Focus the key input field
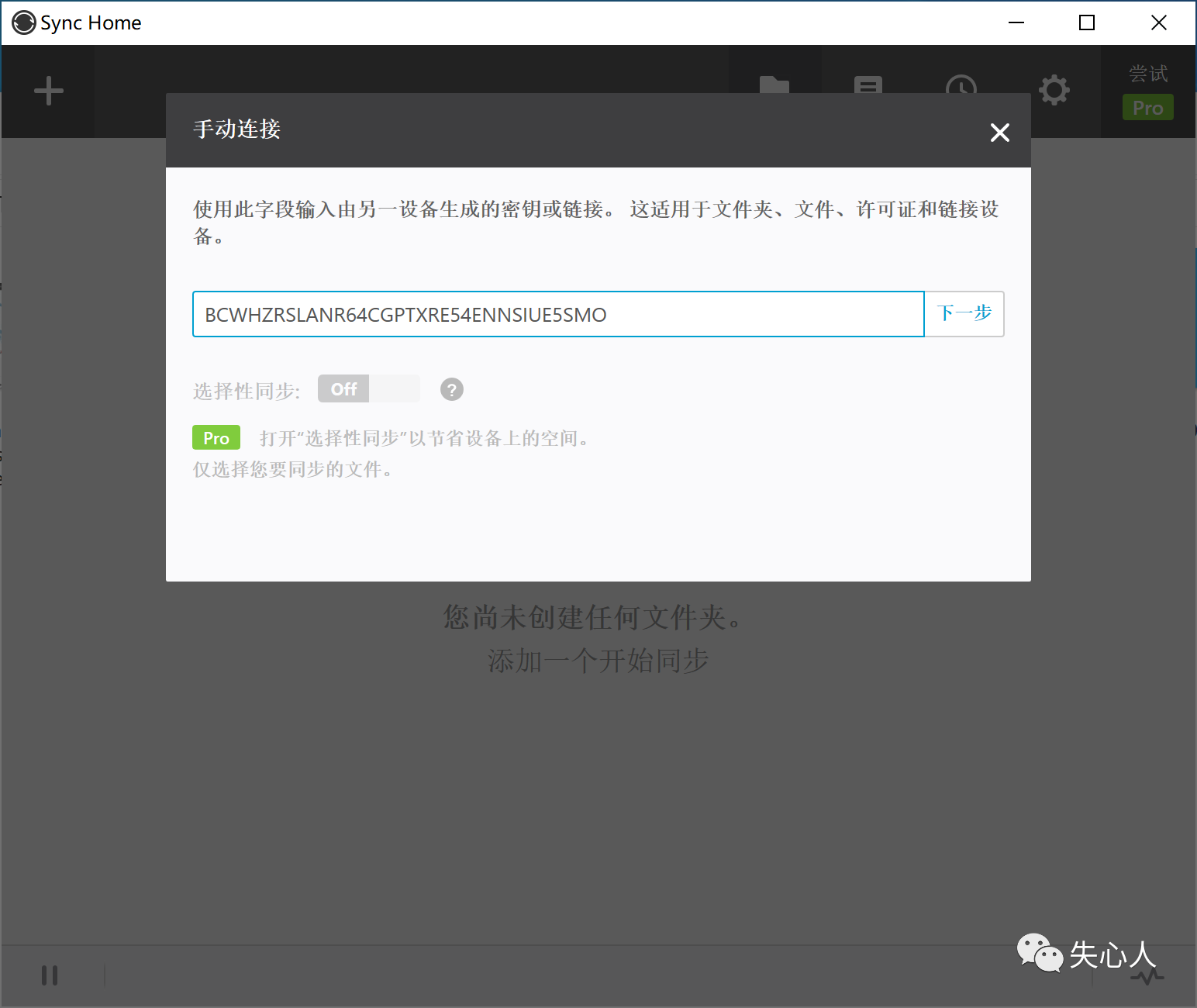 558,314
